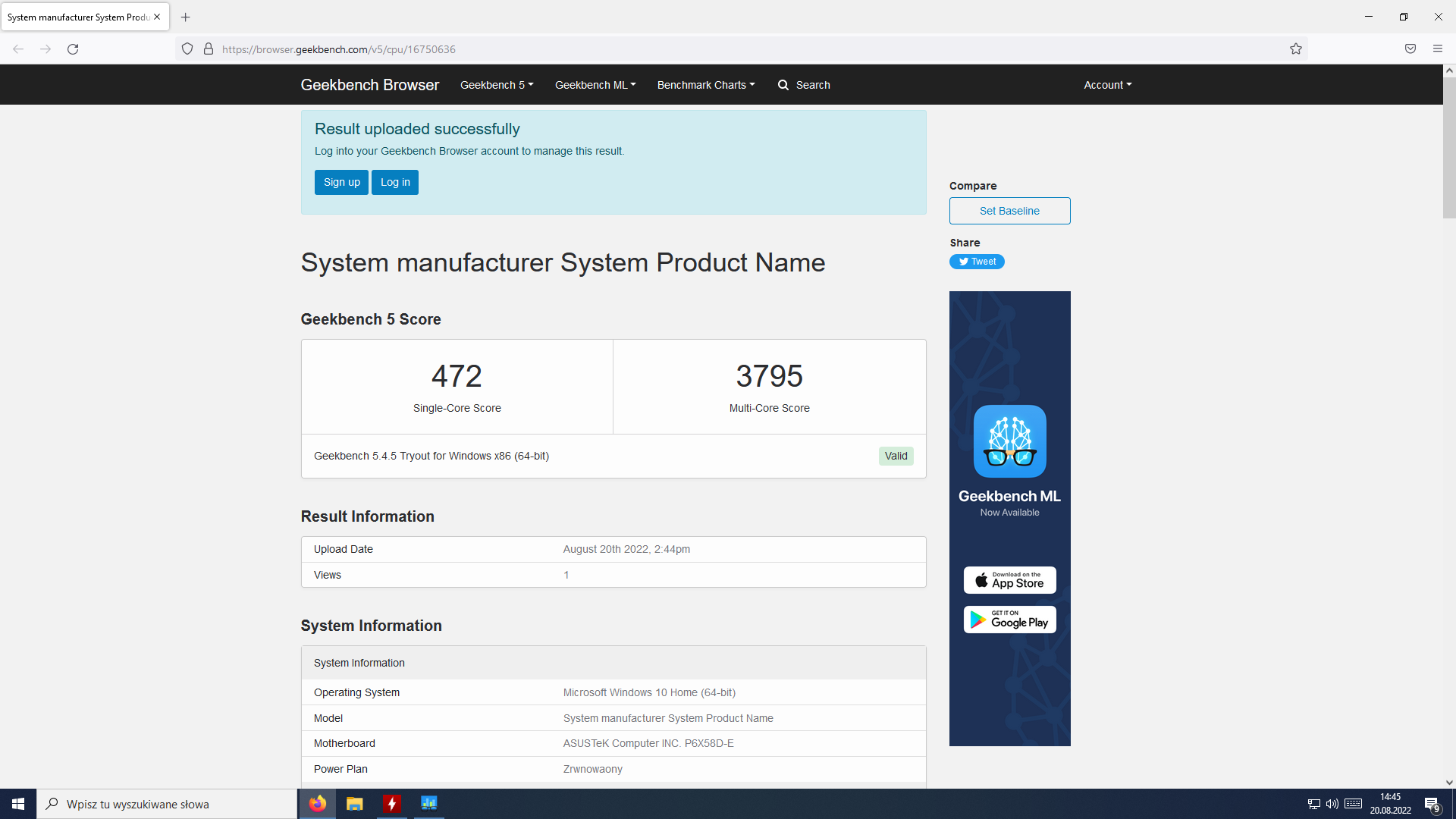Expand the Account dropdown menu

1107,85
